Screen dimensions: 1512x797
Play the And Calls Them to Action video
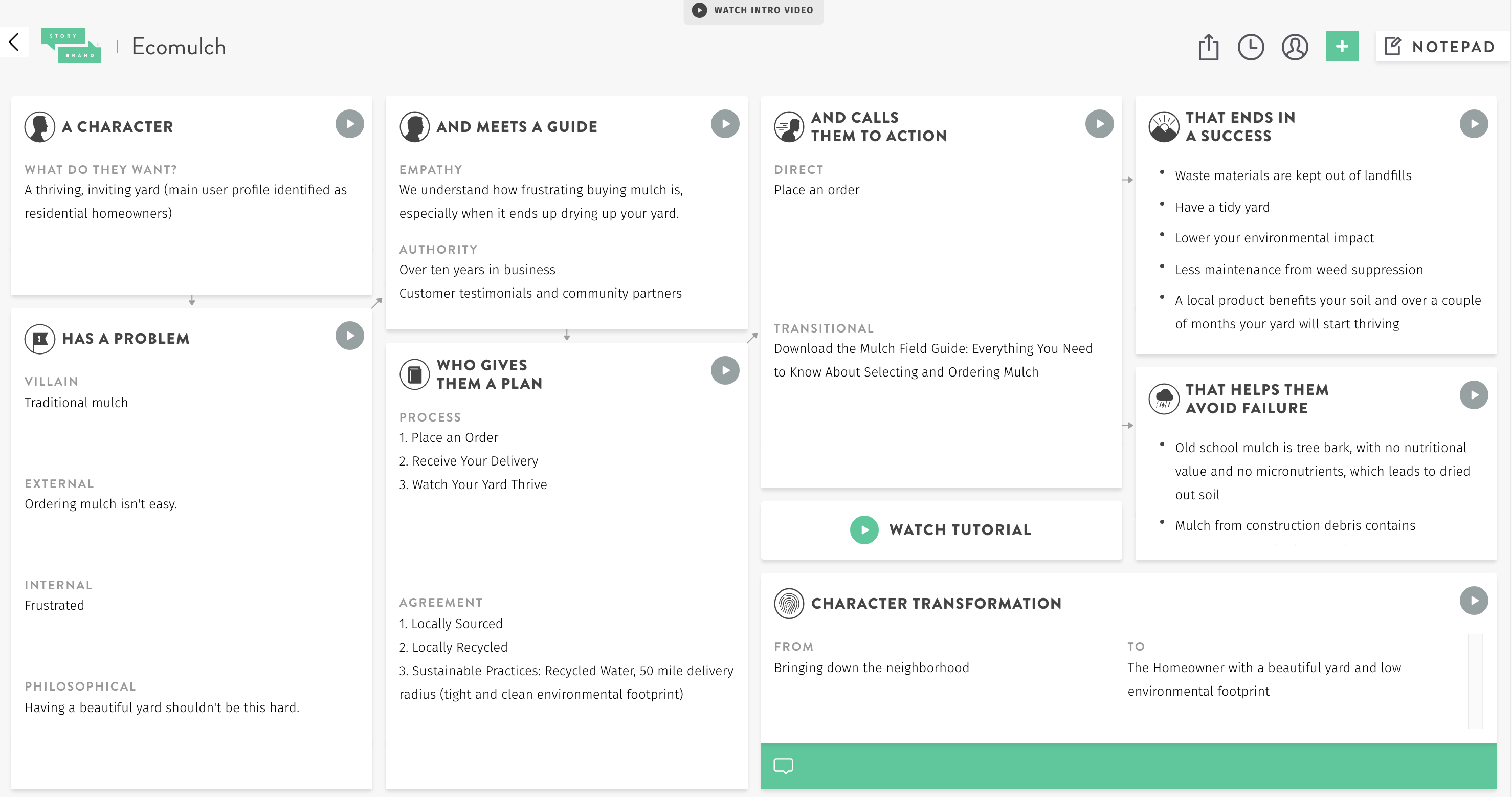click(1099, 124)
